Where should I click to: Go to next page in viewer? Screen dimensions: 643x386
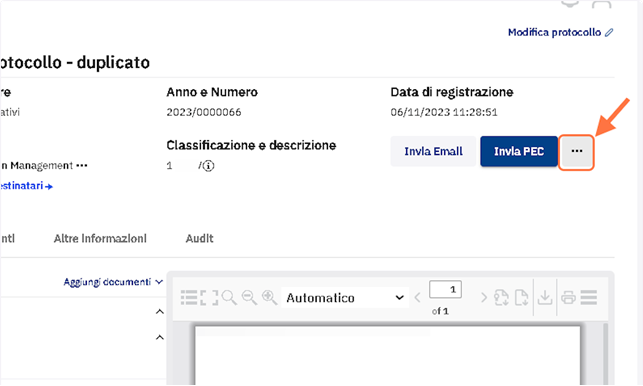(x=483, y=297)
